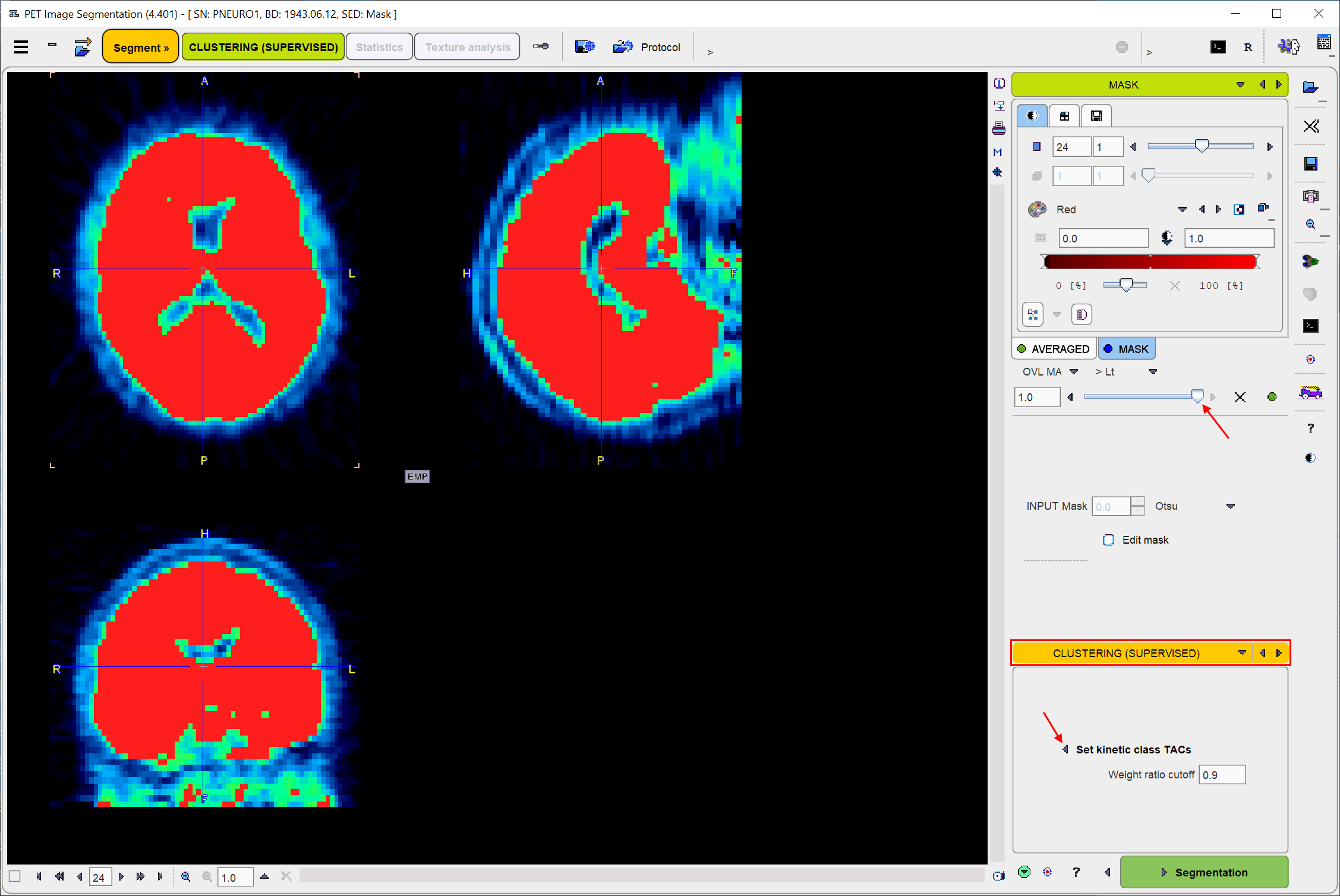This screenshot has width=1340, height=896.
Task: Open the CLUSTERING (SUPERVISED) panel dropdown arrow
Action: [1242, 653]
